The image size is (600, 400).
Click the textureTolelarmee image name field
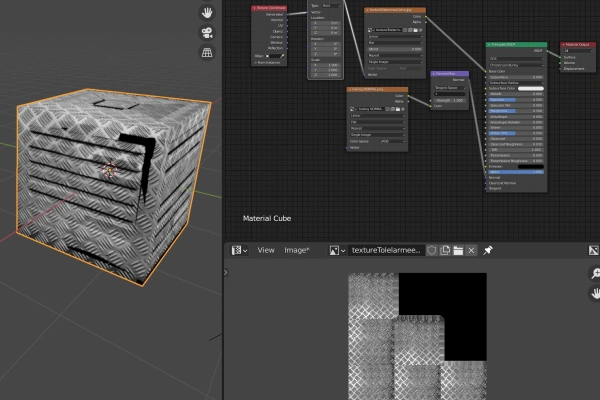click(x=386, y=250)
